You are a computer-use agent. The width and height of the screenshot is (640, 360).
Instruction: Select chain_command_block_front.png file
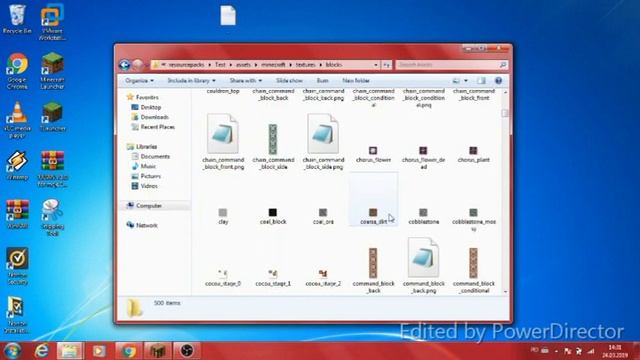(x=223, y=142)
